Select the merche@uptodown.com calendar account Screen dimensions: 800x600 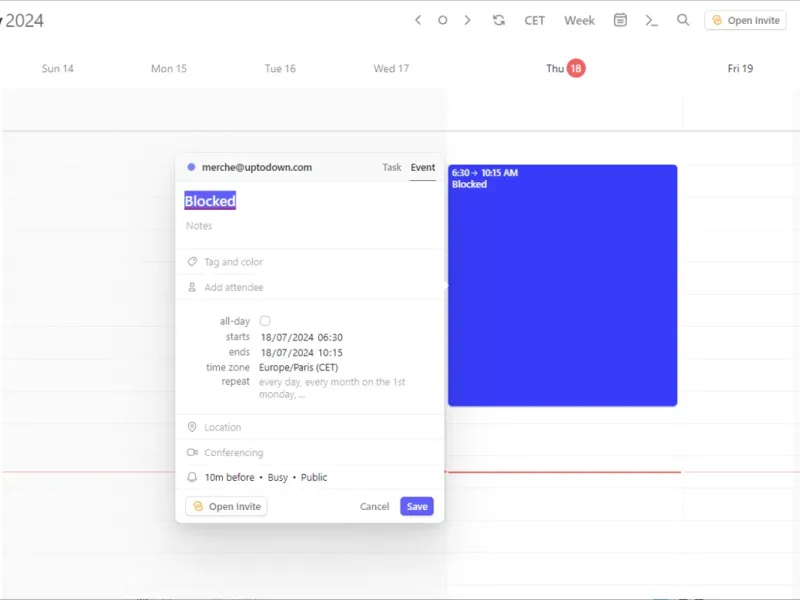coord(257,167)
